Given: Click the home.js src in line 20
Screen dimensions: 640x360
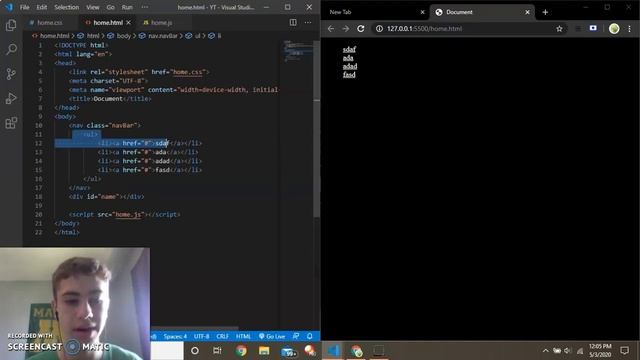Looking at the screenshot, I should [x=128, y=214].
